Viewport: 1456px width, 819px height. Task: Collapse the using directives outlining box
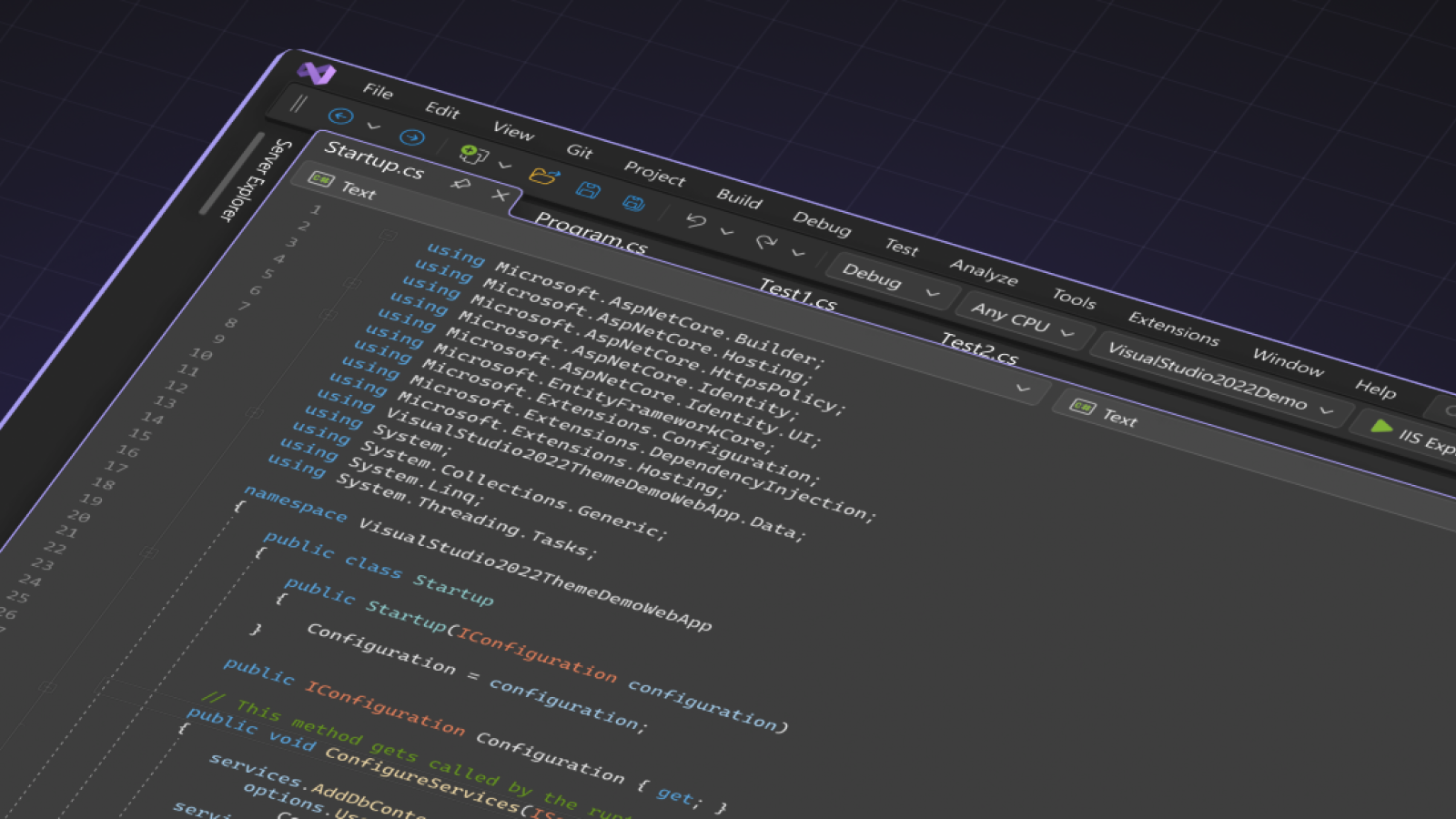coord(389,235)
